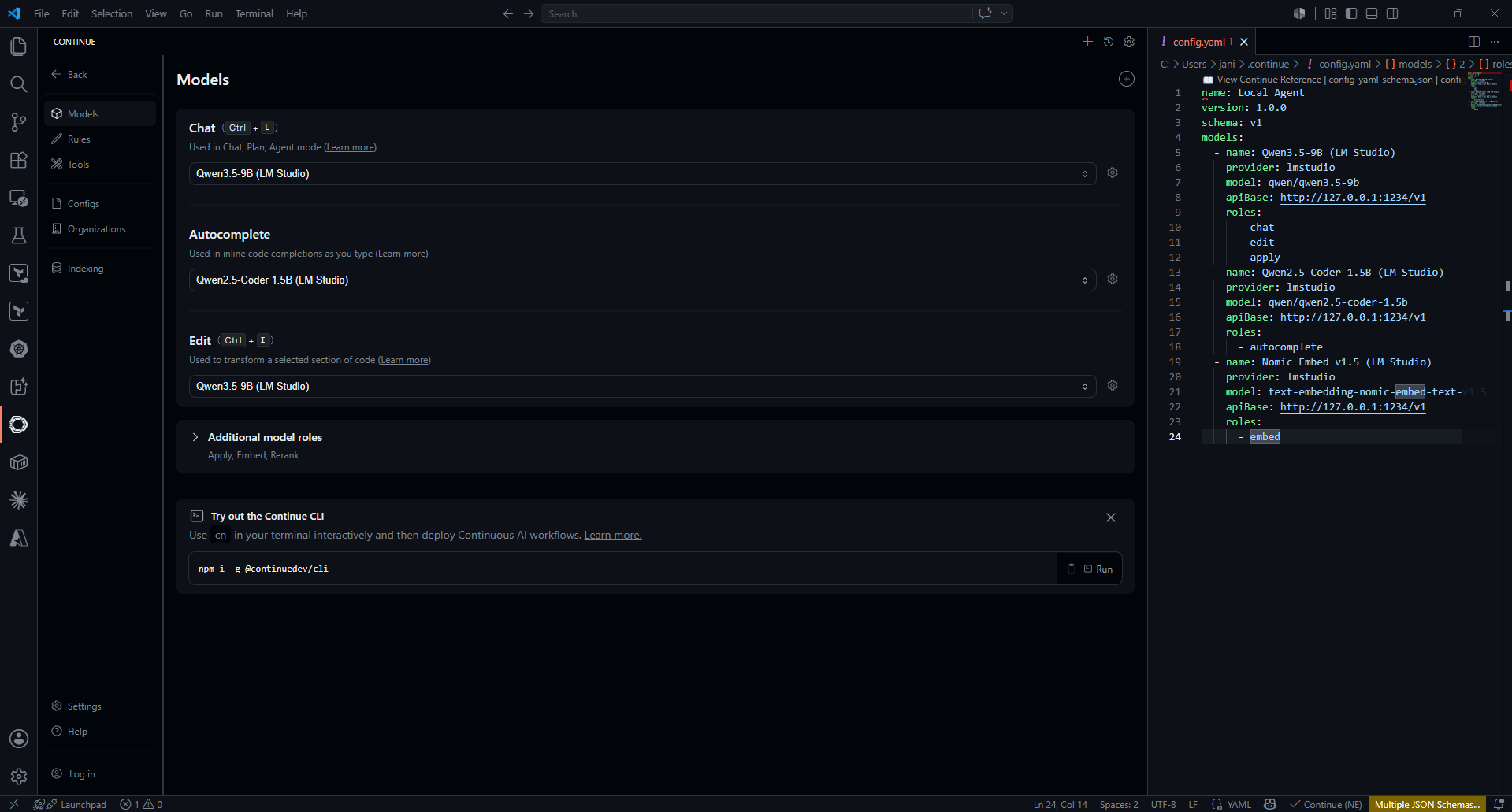Viewport: 1512px width, 812px height.
Task: Open the Terminal menu
Action: (x=254, y=13)
